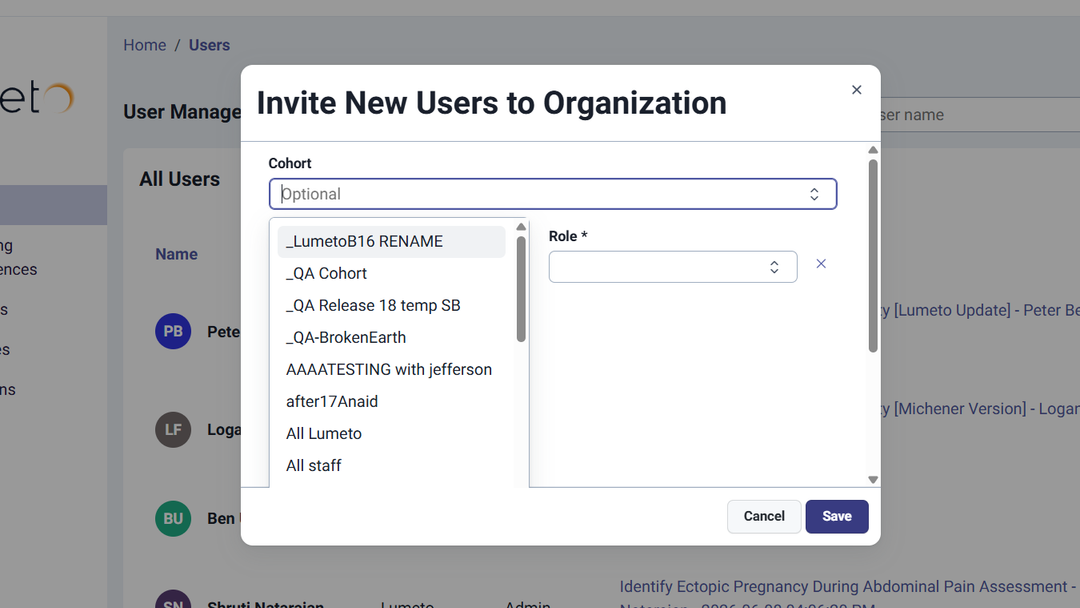Select _LumetoB16 RENAME cohort option

391,242
